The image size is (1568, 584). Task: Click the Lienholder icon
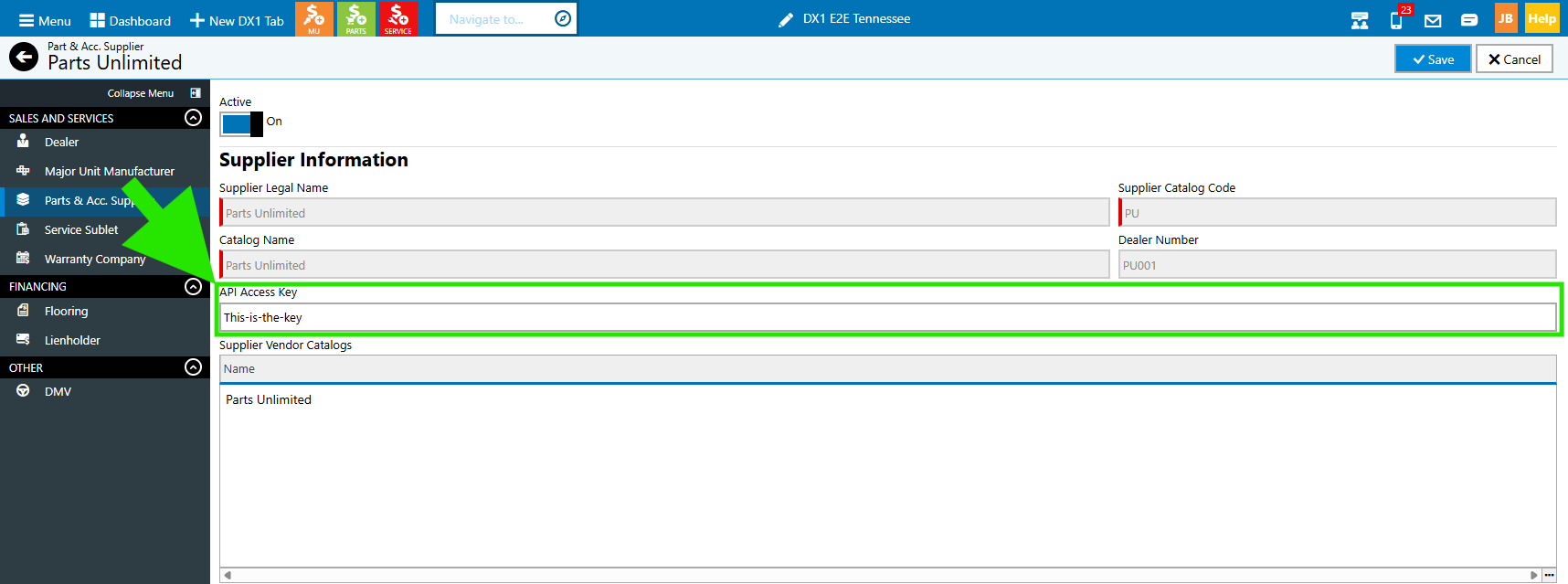click(x=23, y=339)
